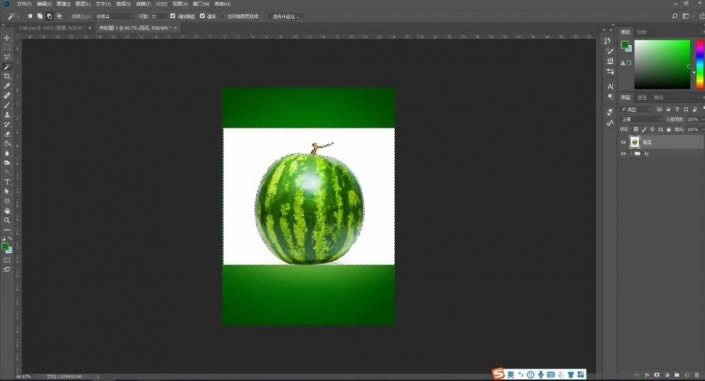The image size is (705, 381).
Task: Select the Eraser tool
Action: pyautogui.click(x=7, y=134)
